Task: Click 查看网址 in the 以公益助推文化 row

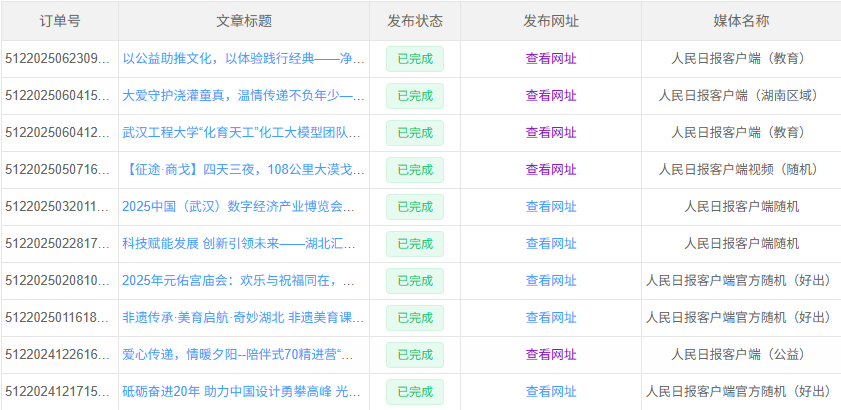Action: tap(551, 58)
